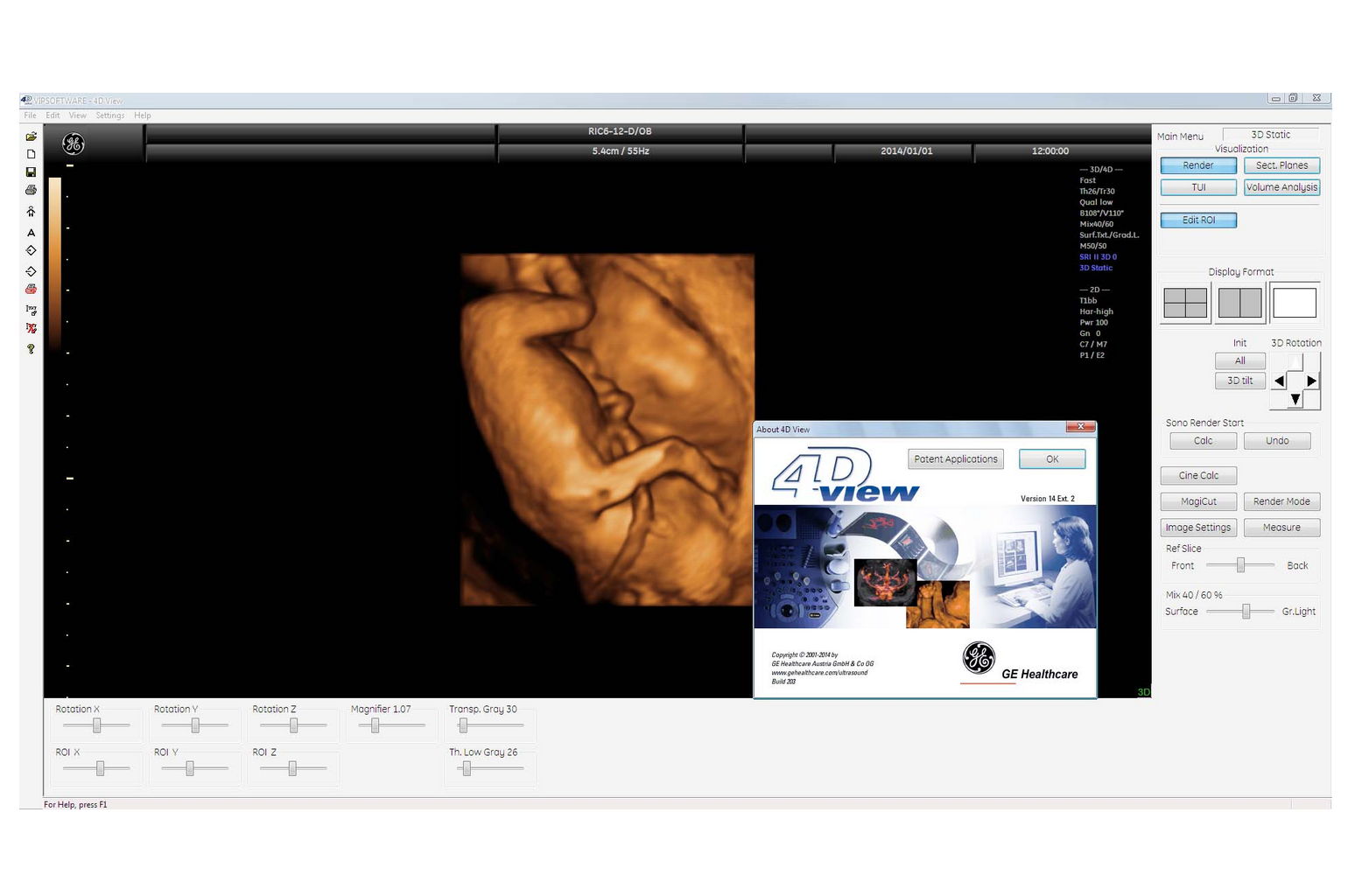Click the rendered 3D fetal ultrasound image

[607, 430]
